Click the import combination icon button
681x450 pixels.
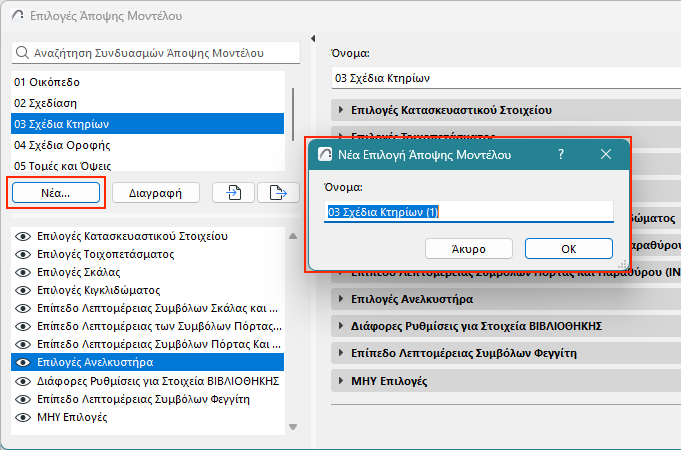(x=233, y=192)
